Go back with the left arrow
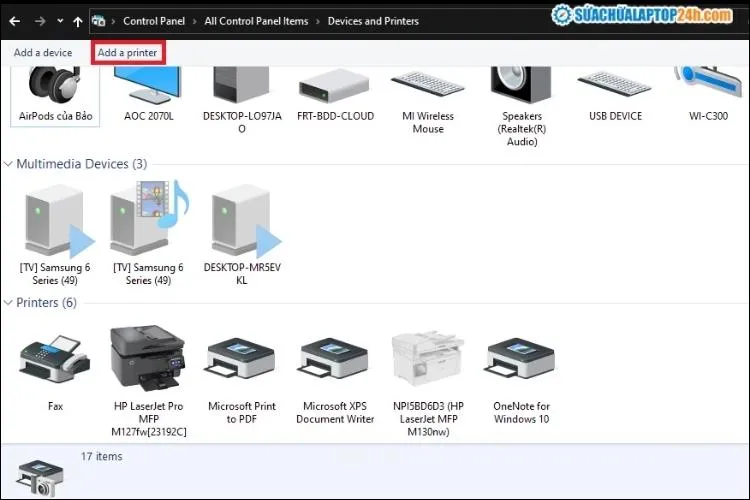This screenshot has height=500, width=750. click(15, 21)
